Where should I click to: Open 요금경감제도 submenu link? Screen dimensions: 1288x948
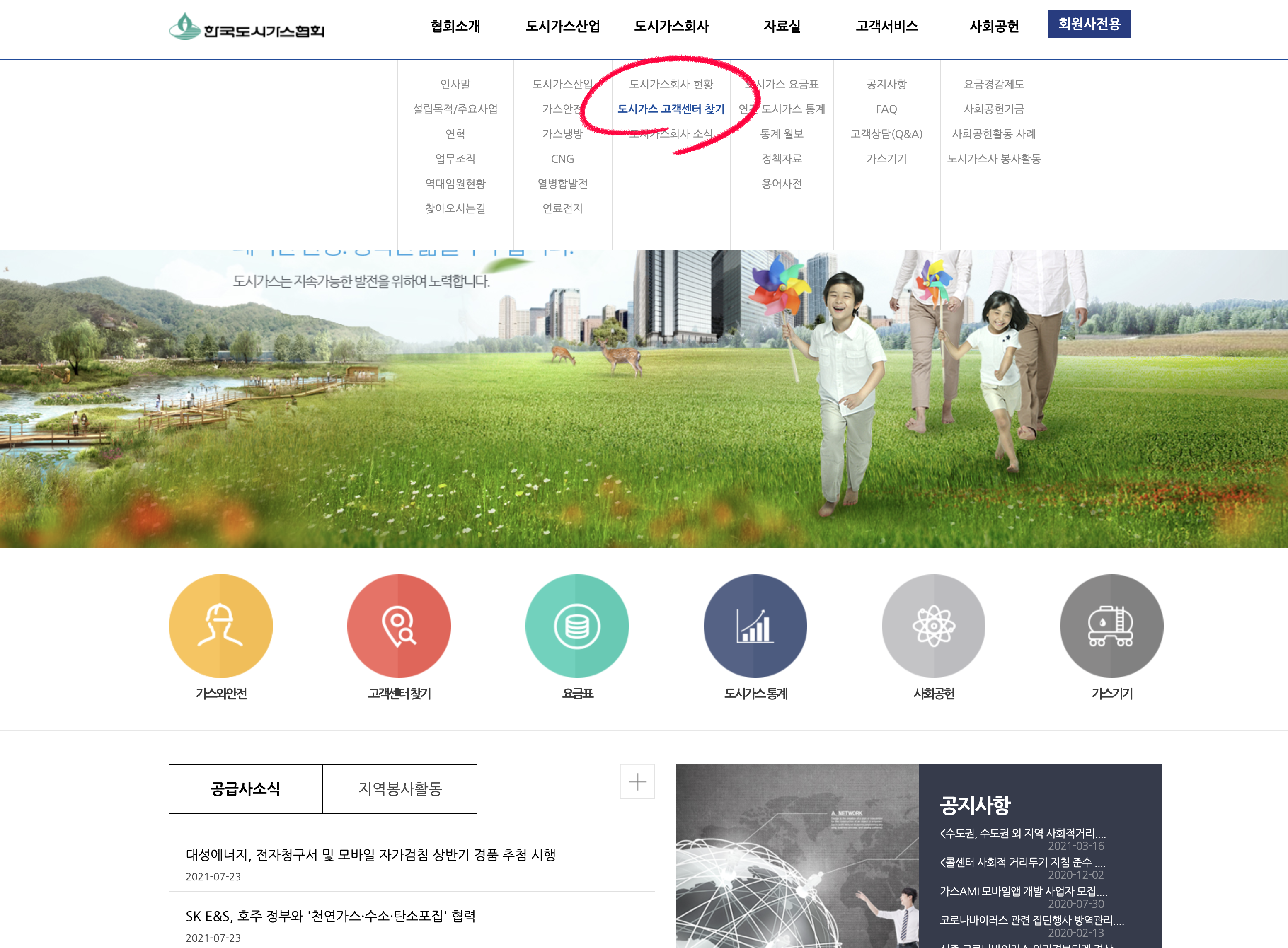click(993, 85)
